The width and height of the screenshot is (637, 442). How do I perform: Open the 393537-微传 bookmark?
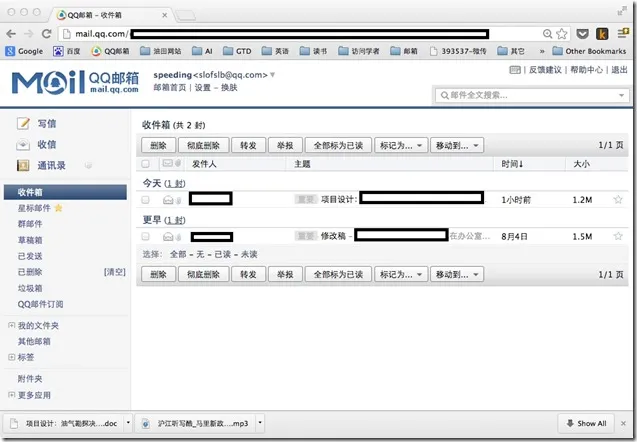tap(458, 51)
